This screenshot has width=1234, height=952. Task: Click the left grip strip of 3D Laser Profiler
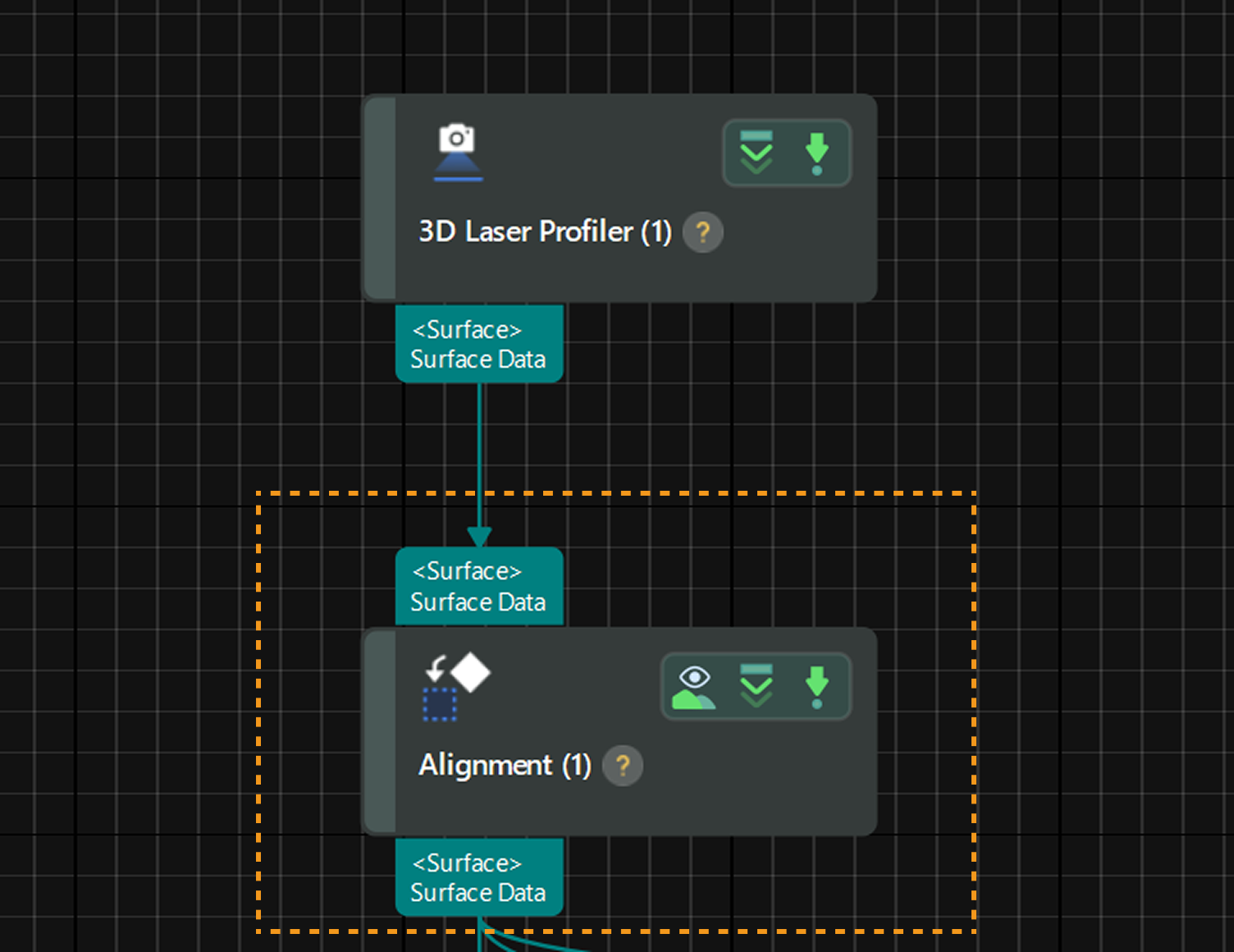[380, 198]
